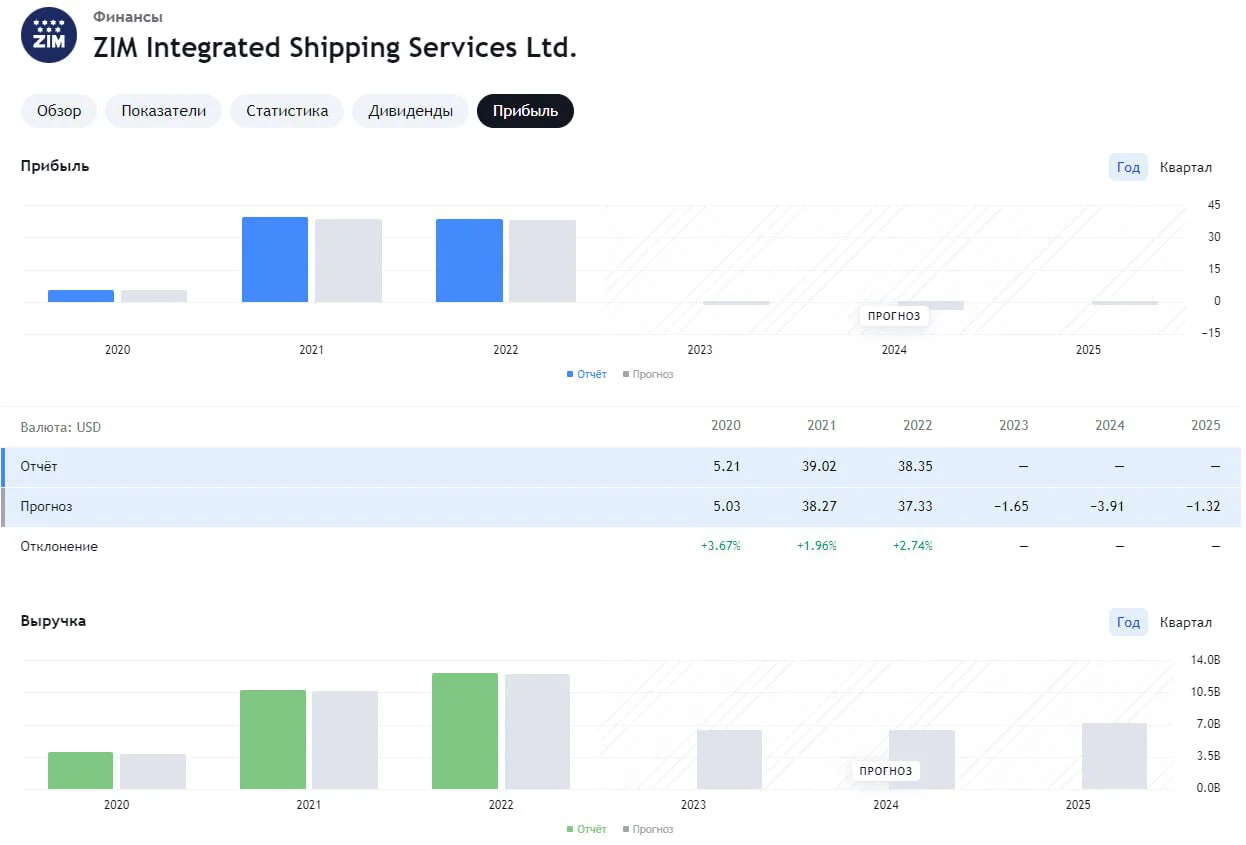This screenshot has height=845, width=1246.
Task: Click the 2025 table column header
Action: [1206, 425]
